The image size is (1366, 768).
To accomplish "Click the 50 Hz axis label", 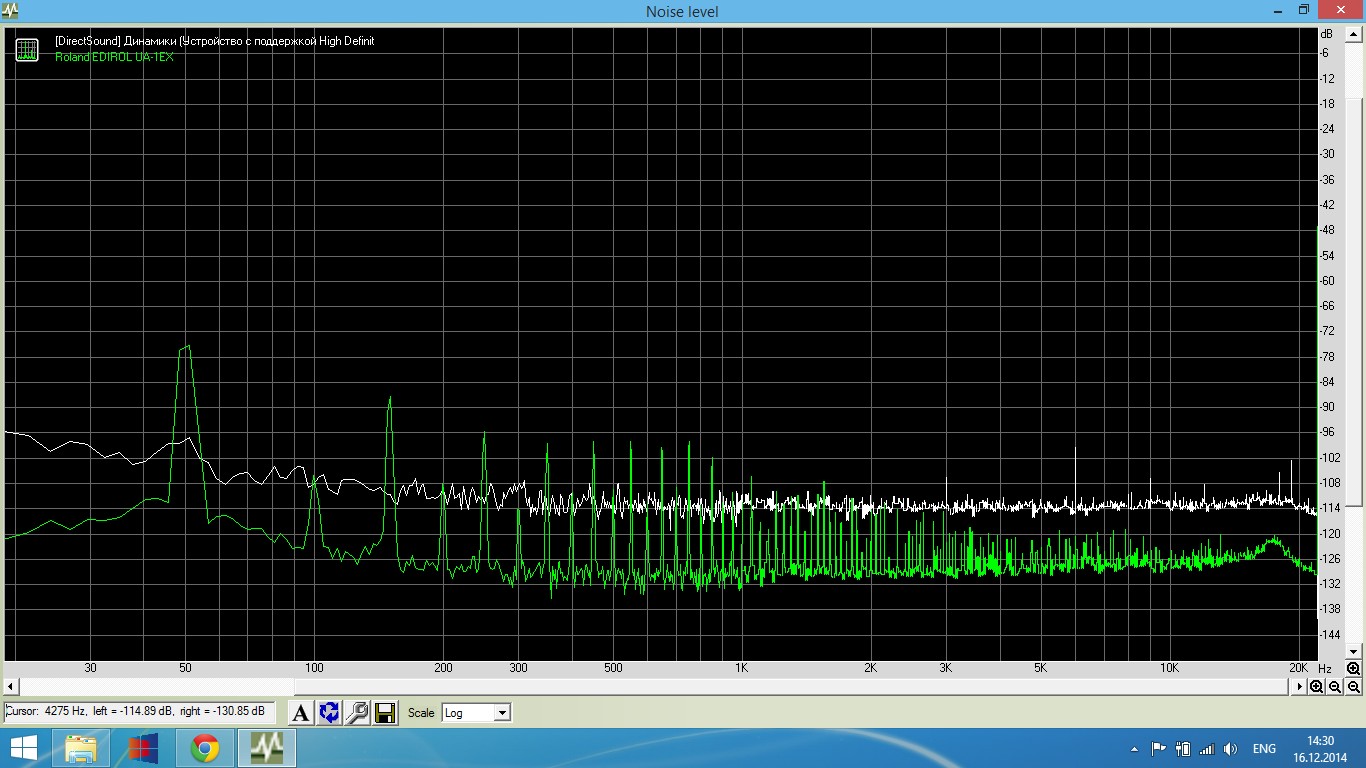I will pyautogui.click(x=185, y=668).
